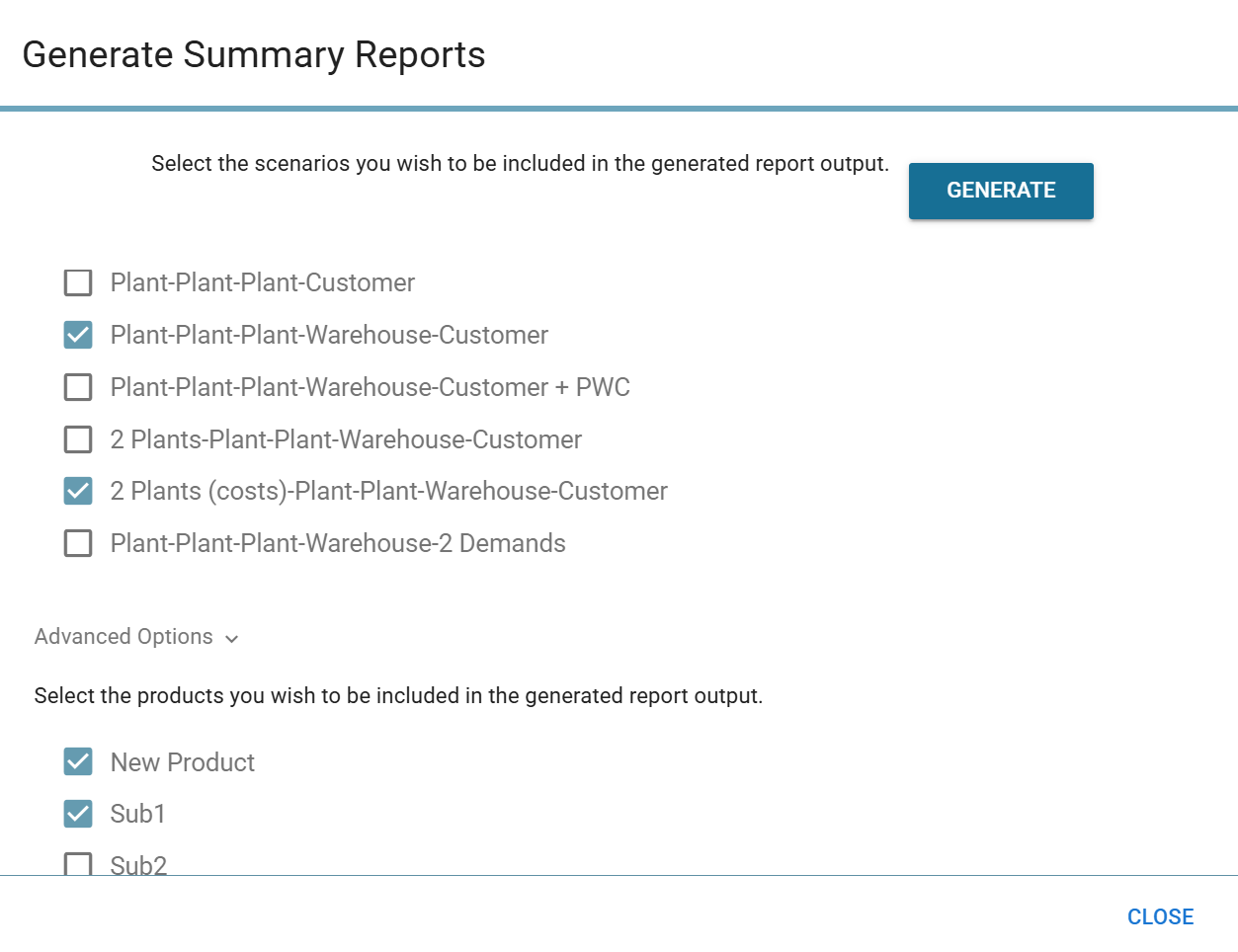
Task: Enable the Sub2 product checkbox
Action: (78, 864)
